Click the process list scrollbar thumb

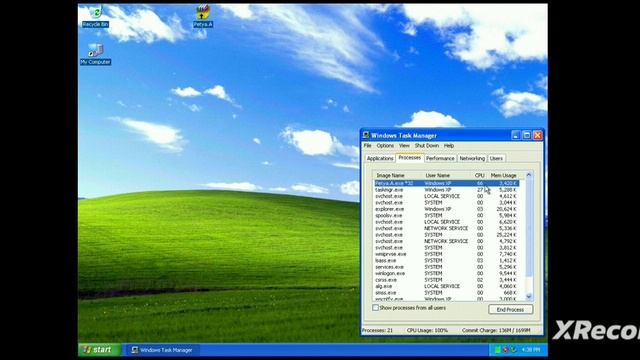click(x=529, y=228)
